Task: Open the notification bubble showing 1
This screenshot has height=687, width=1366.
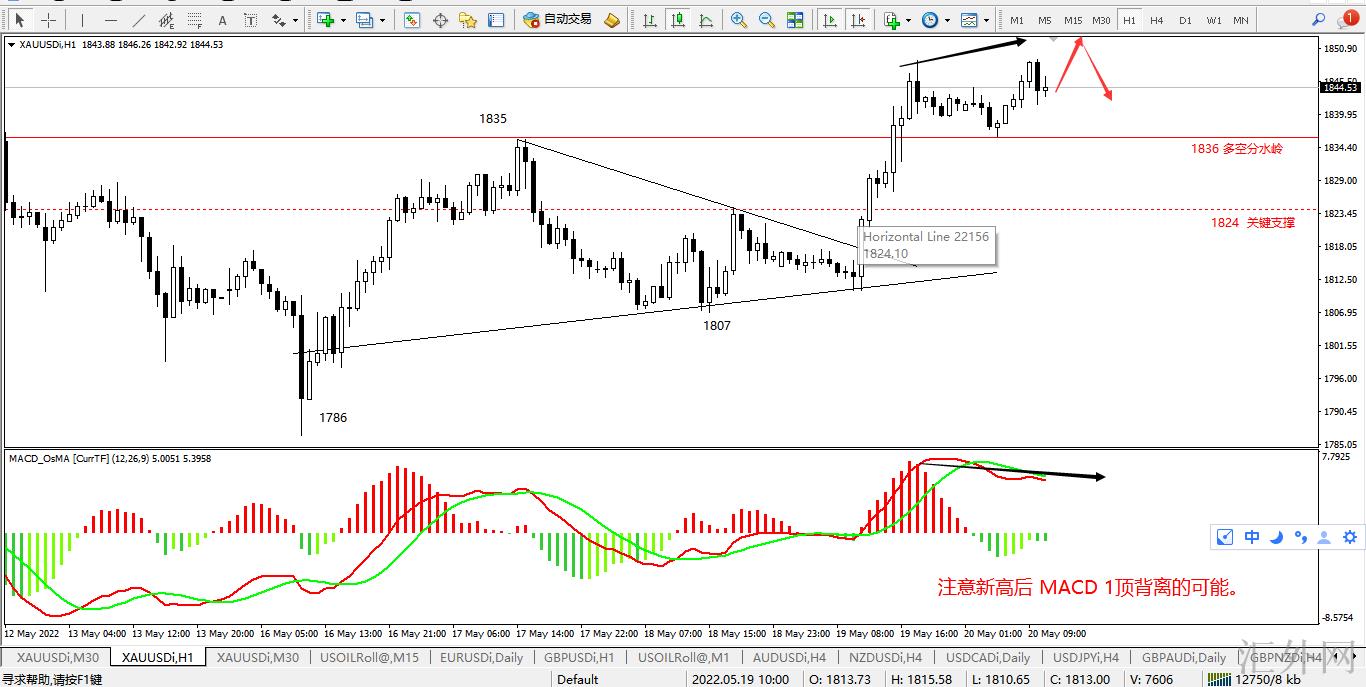Action: point(1350,18)
